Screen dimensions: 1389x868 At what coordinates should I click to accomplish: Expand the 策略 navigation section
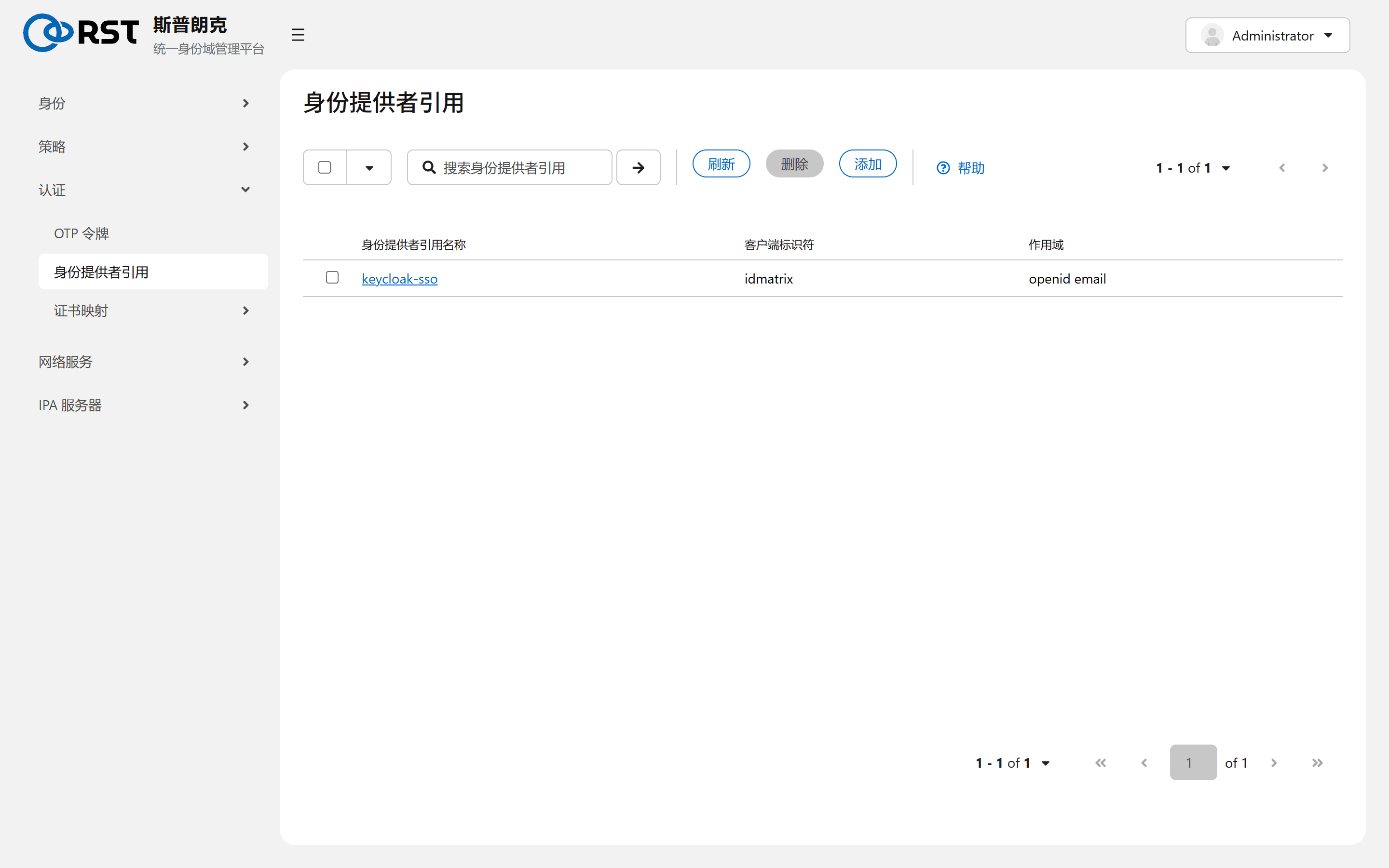144,147
